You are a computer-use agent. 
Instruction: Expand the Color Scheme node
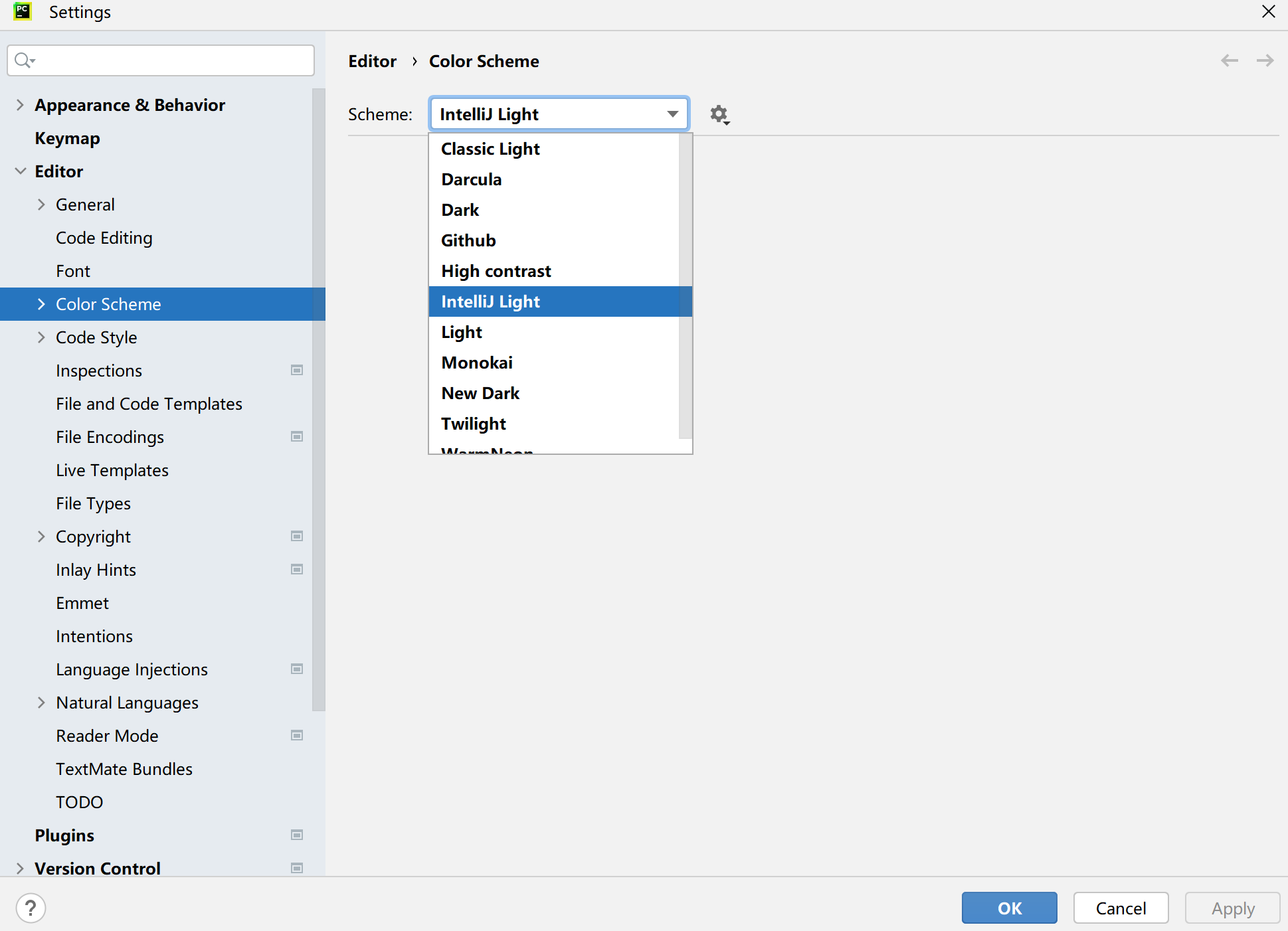(41, 304)
